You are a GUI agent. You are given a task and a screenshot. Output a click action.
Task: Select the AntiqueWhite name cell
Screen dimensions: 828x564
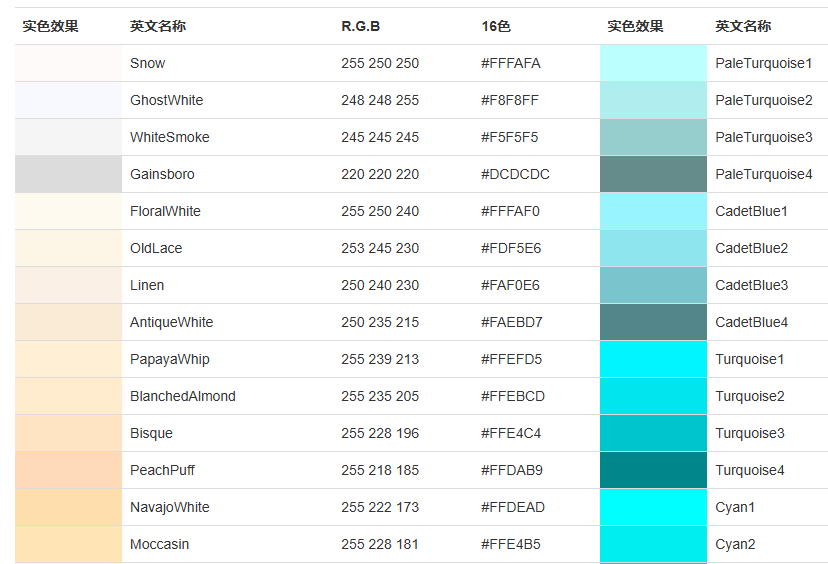pos(172,322)
